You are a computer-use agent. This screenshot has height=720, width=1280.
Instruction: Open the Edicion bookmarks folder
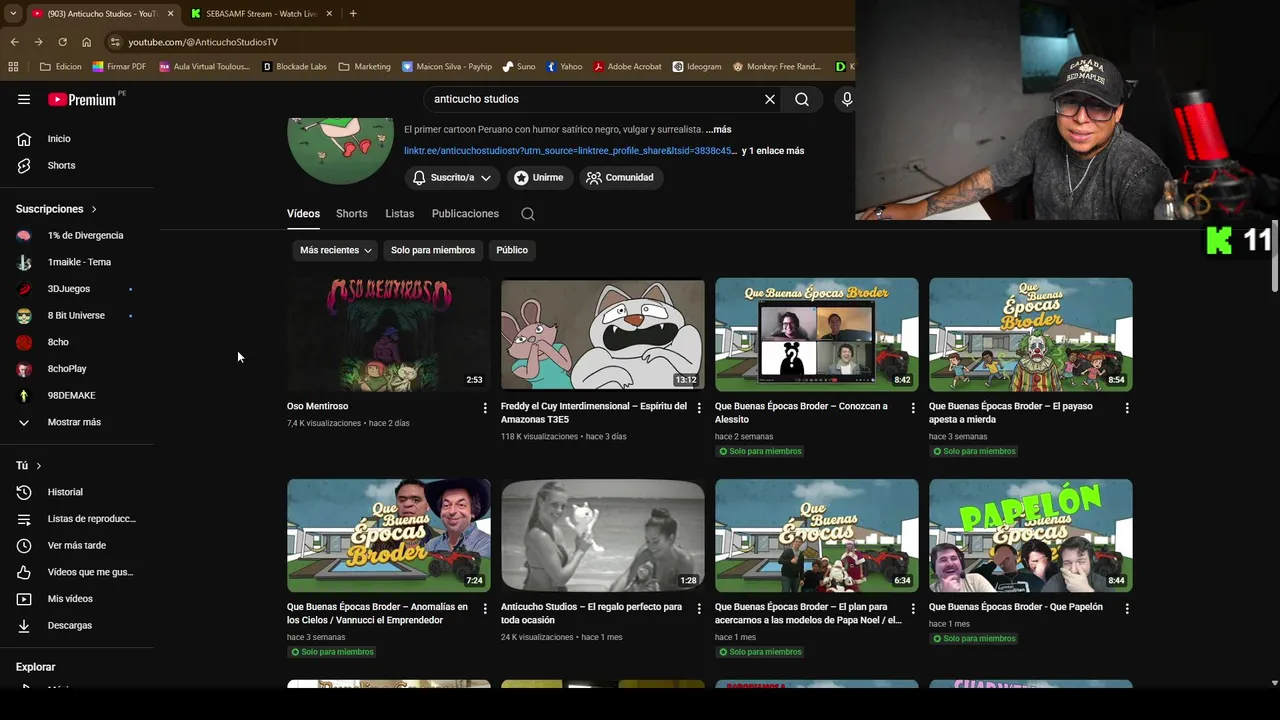[61, 67]
